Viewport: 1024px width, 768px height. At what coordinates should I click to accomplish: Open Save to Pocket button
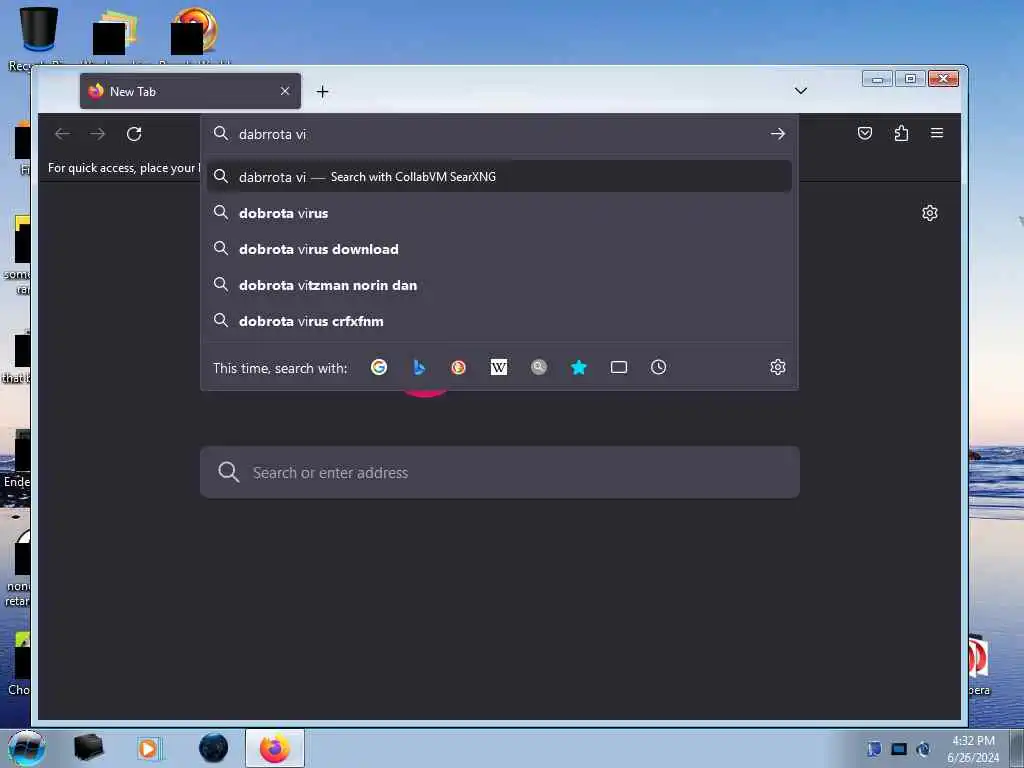(865, 133)
